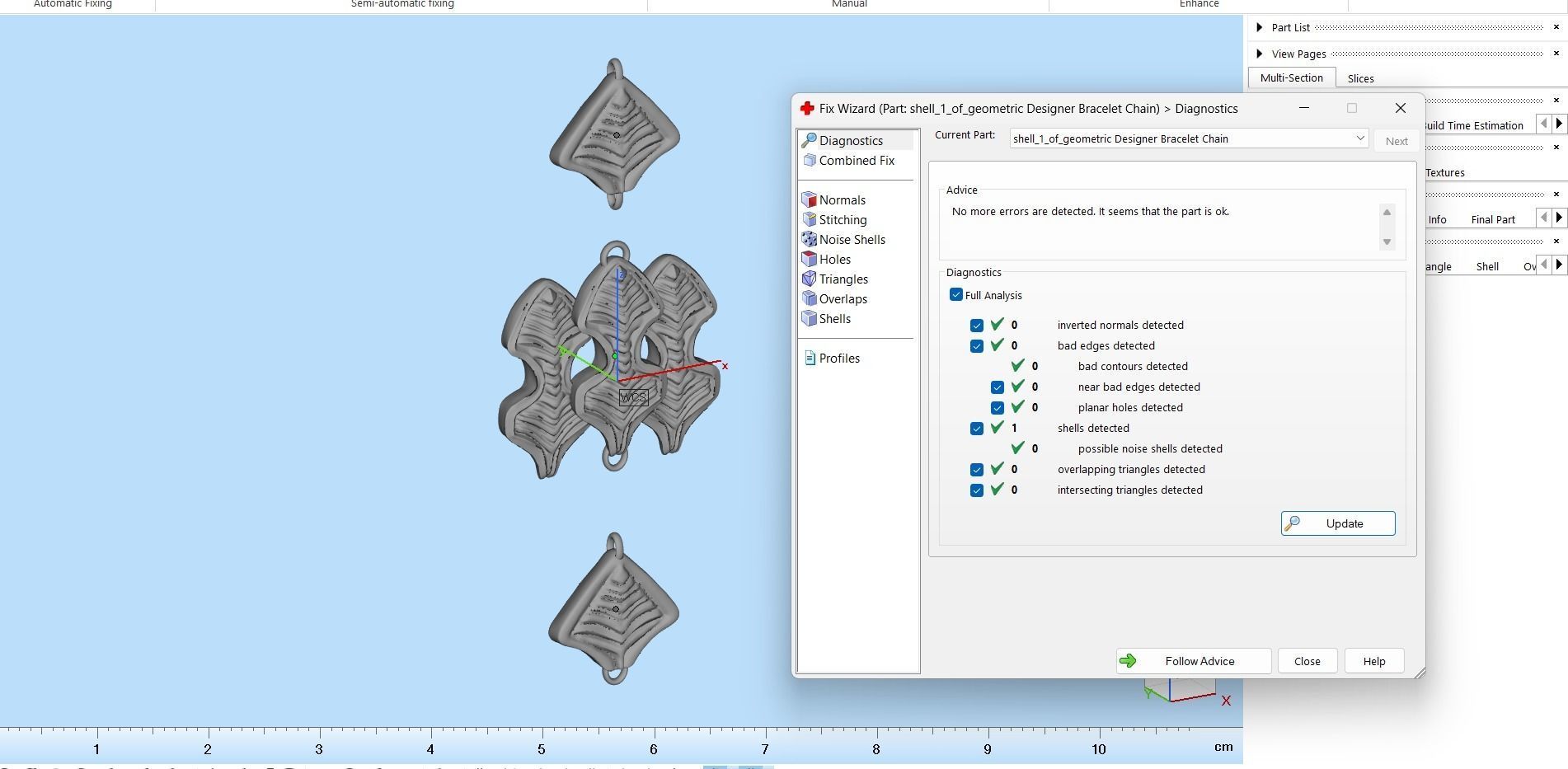The height and width of the screenshot is (769, 1568).
Task: Select Noise Shells in the wizard sidebar
Action: tap(852, 240)
